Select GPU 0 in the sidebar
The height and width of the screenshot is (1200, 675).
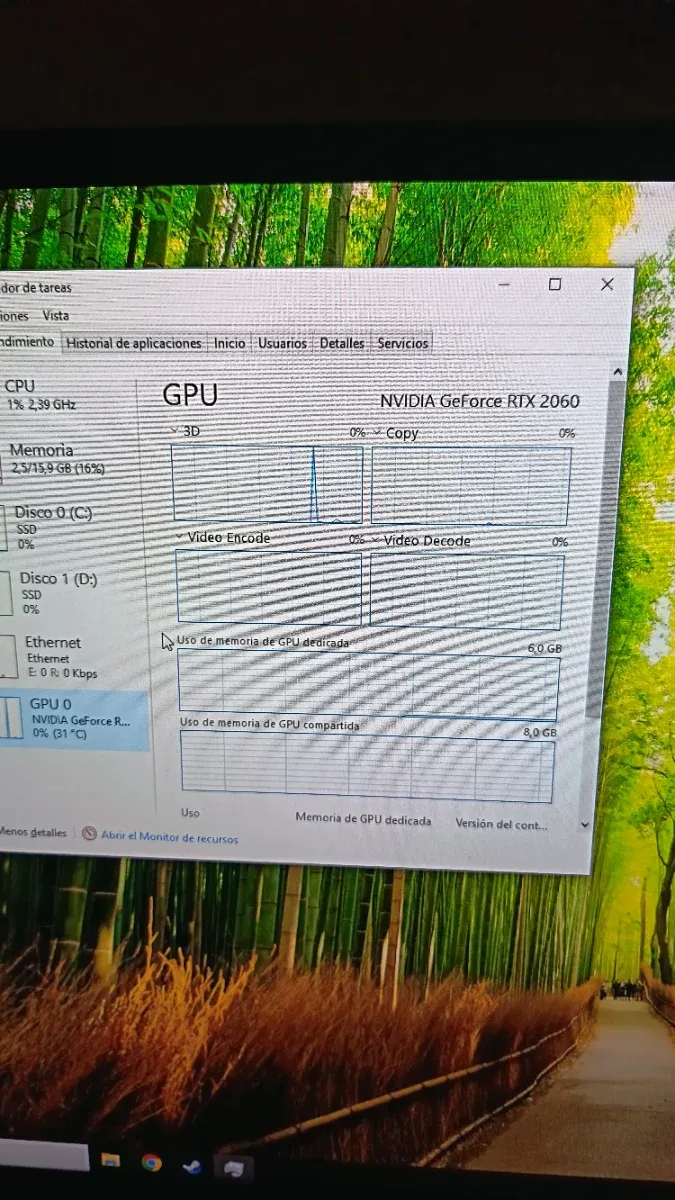(74, 719)
